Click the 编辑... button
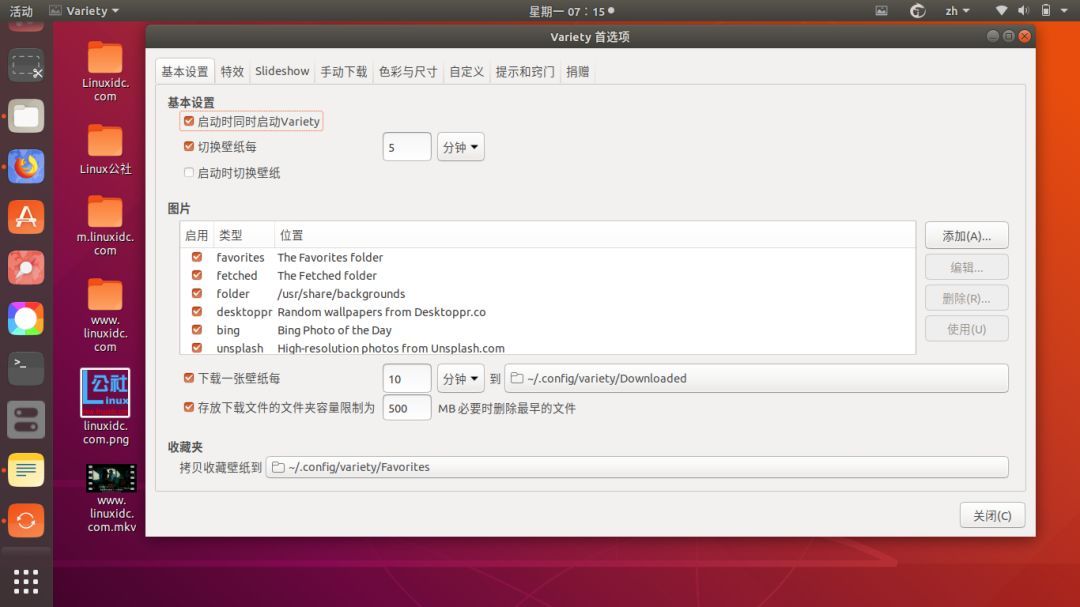Viewport: 1080px width, 607px height. coord(966,267)
